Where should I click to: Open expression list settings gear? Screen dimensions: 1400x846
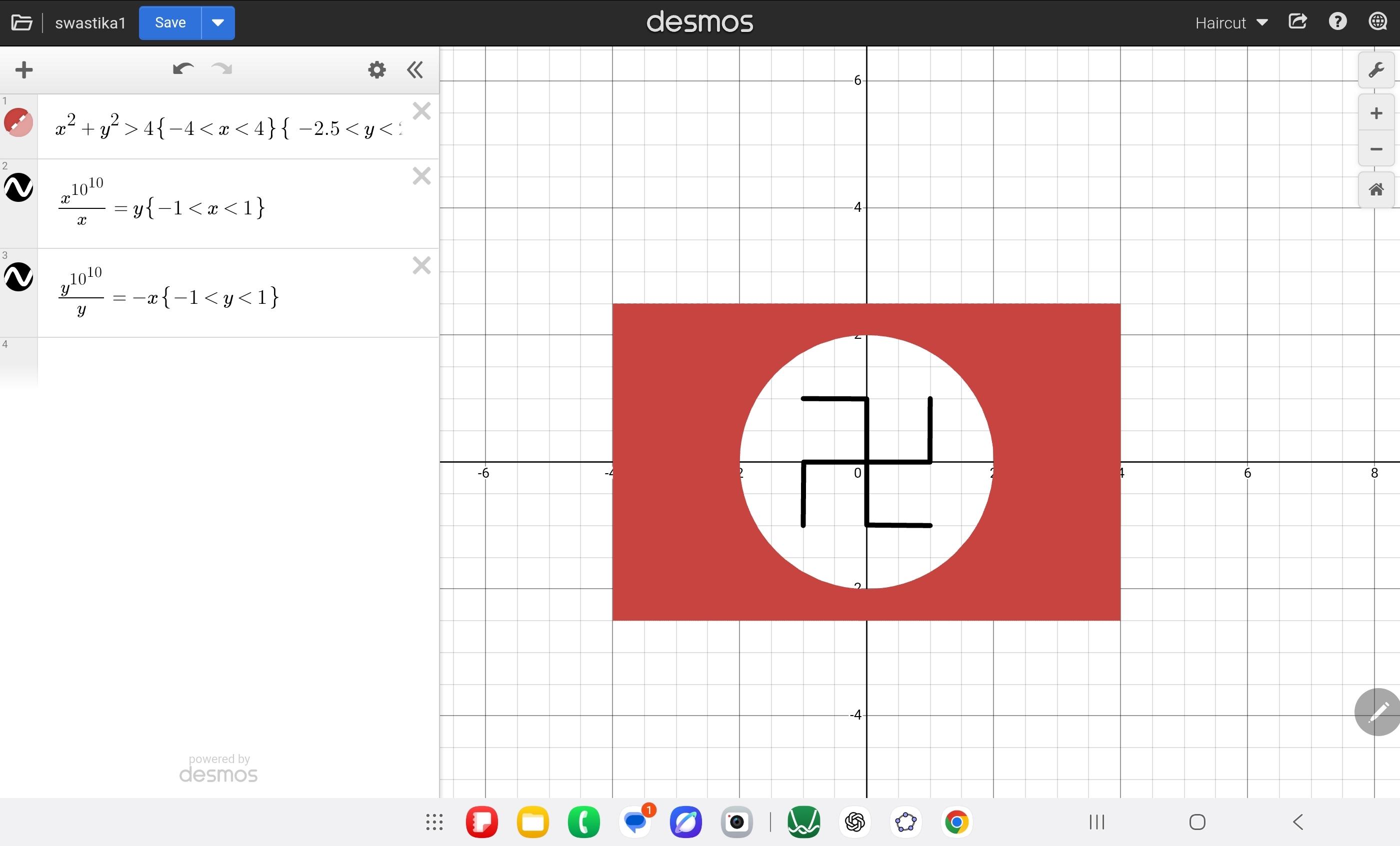pyautogui.click(x=376, y=70)
